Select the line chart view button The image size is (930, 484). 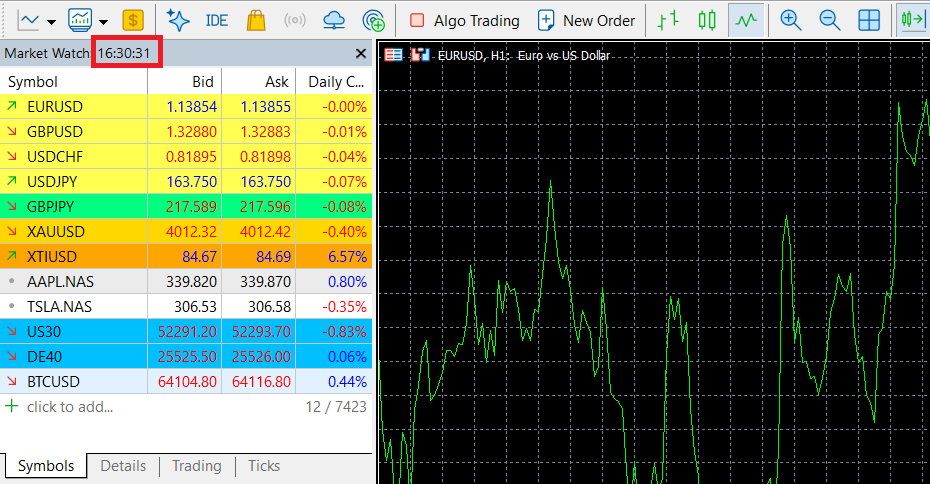point(746,21)
